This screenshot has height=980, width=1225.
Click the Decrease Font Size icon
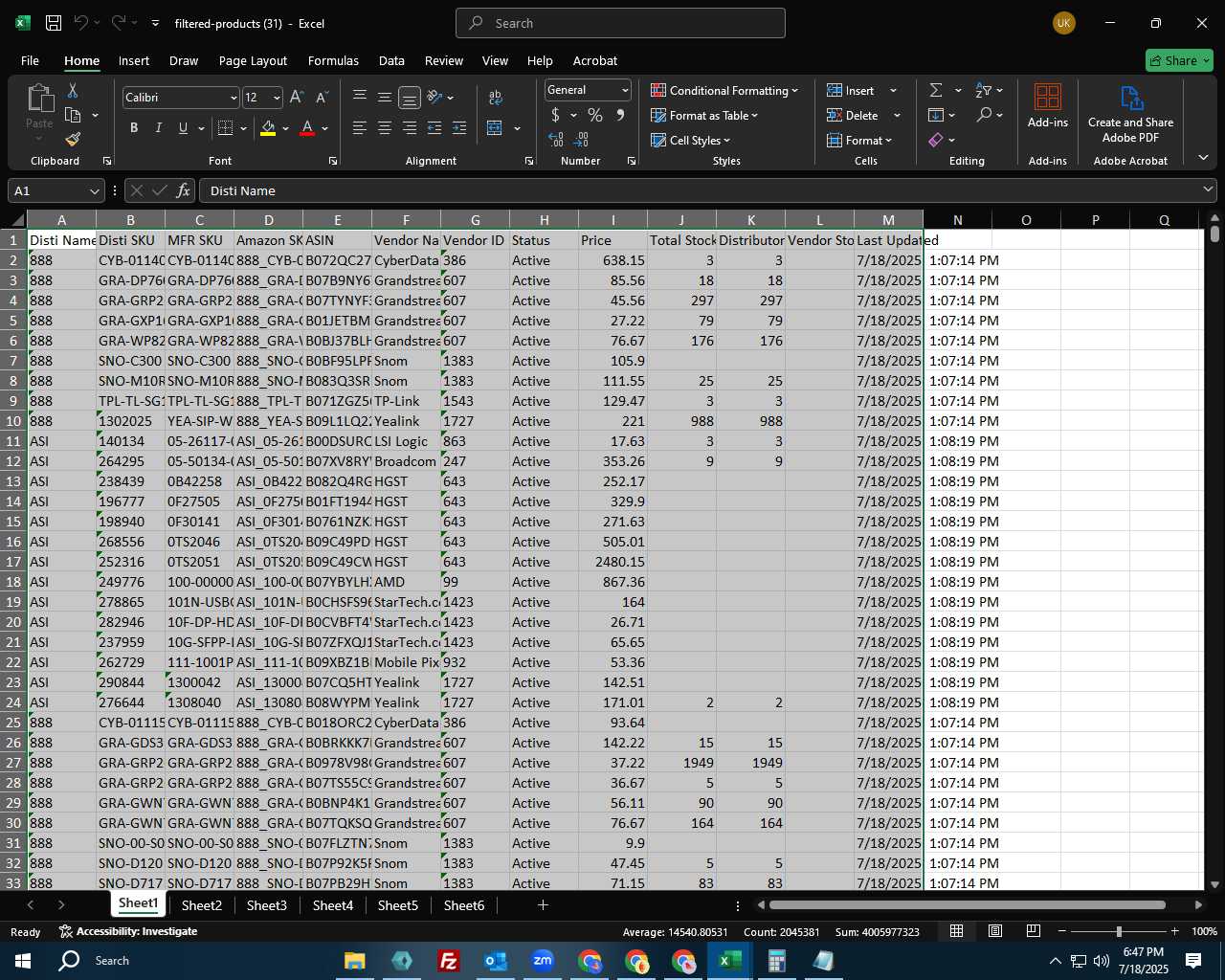pos(322,98)
